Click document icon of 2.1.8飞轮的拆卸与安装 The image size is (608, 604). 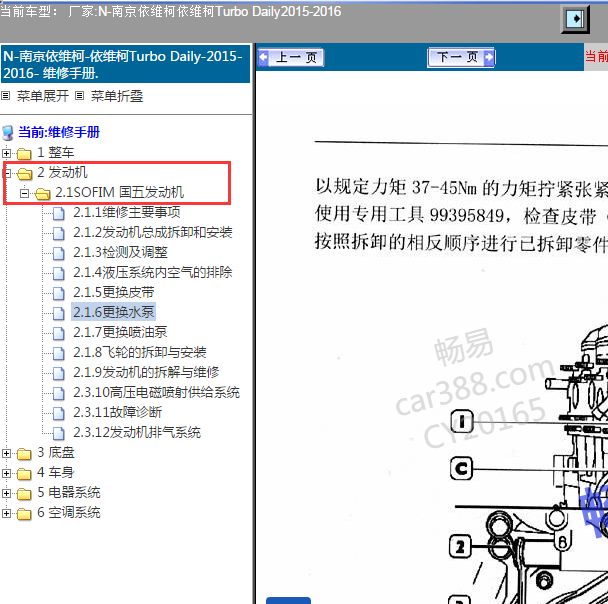tap(59, 353)
